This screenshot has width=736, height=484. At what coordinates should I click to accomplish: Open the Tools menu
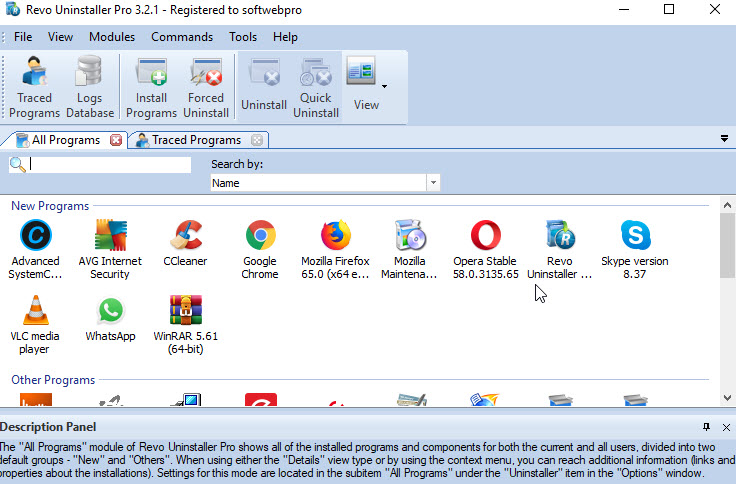coord(243,37)
